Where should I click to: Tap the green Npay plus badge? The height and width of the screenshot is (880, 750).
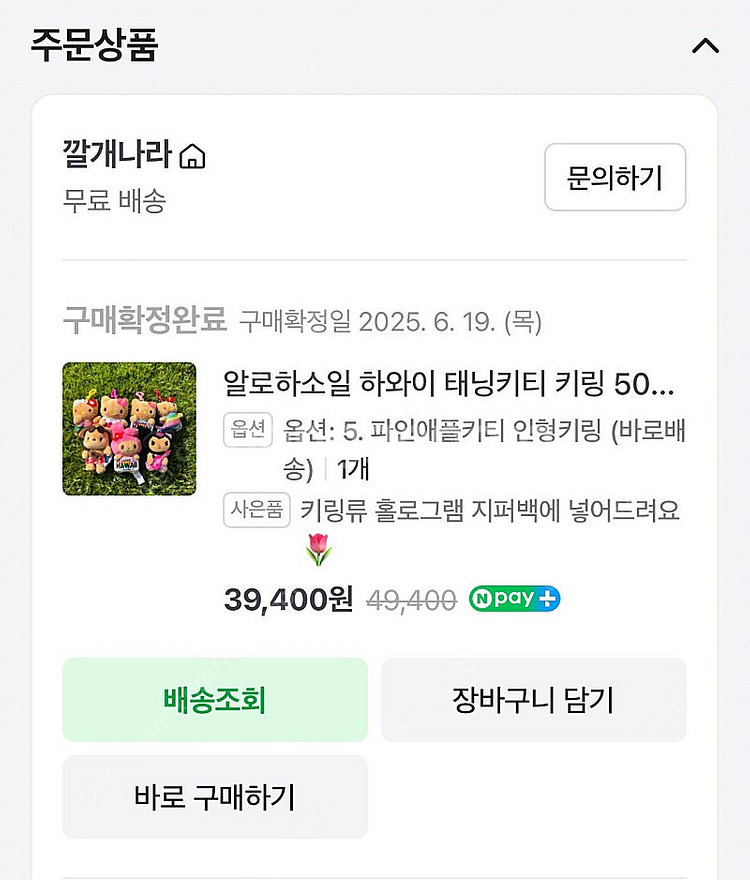pyautogui.click(x=514, y=599)
